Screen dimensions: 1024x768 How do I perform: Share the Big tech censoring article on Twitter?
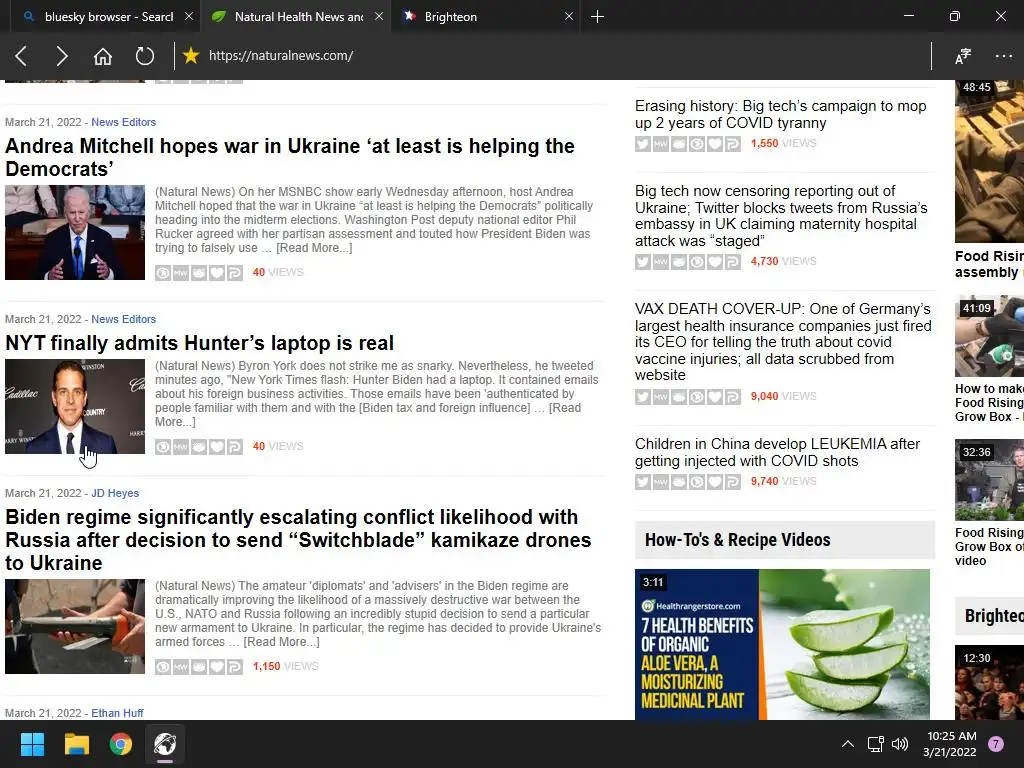[643, 262]
